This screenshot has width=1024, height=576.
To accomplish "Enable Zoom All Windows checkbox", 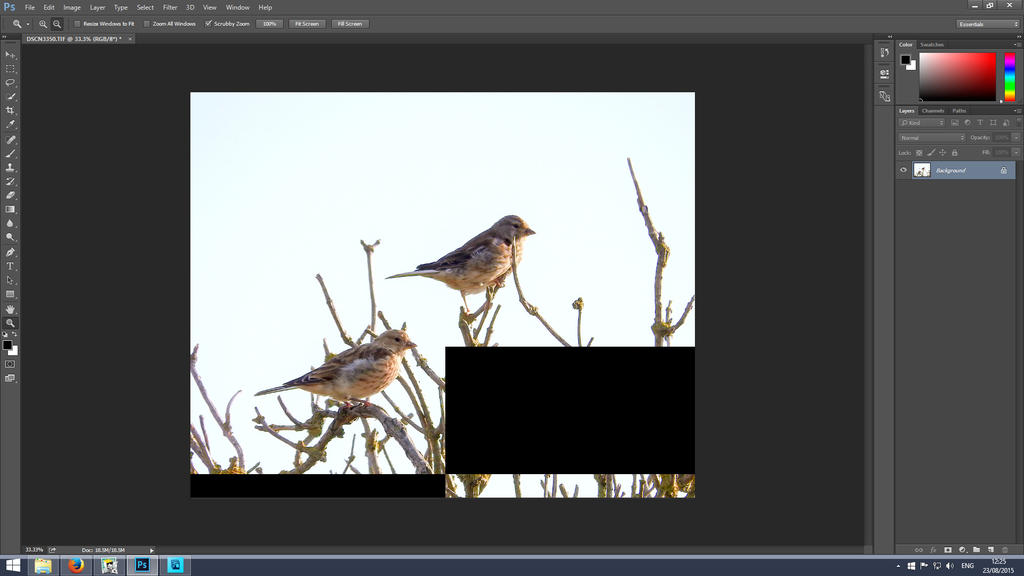I will [147, 23].
